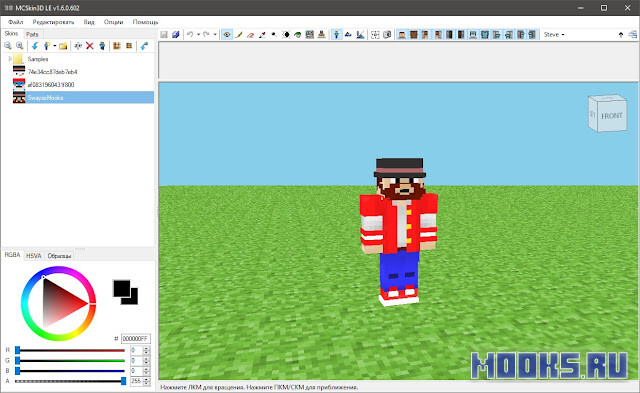This screenshot has width=640, height=393.
Task: Open the undo history dropdown arrow
Action: coord(198,35)
